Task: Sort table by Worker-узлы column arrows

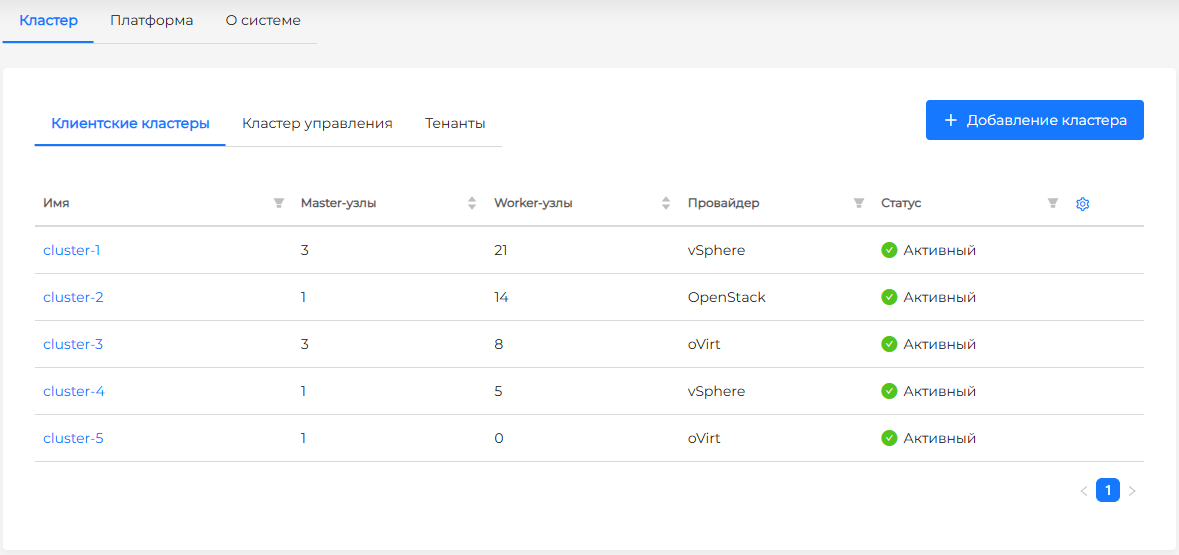Action: point(666,203)
